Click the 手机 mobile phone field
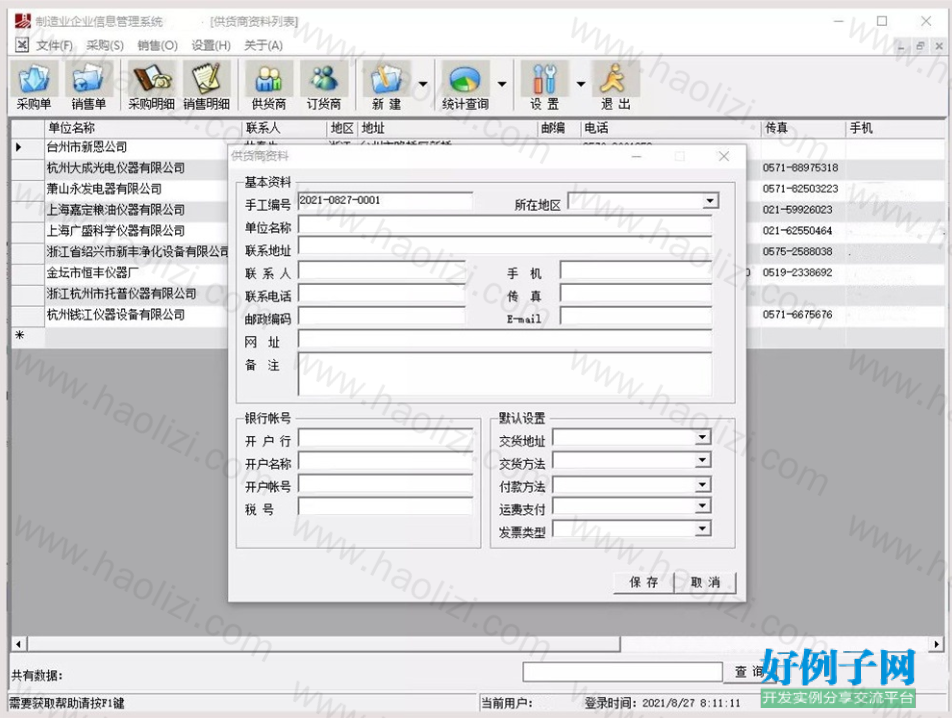The width and height of the screenshot is (952, 718). tap(636, 271)
